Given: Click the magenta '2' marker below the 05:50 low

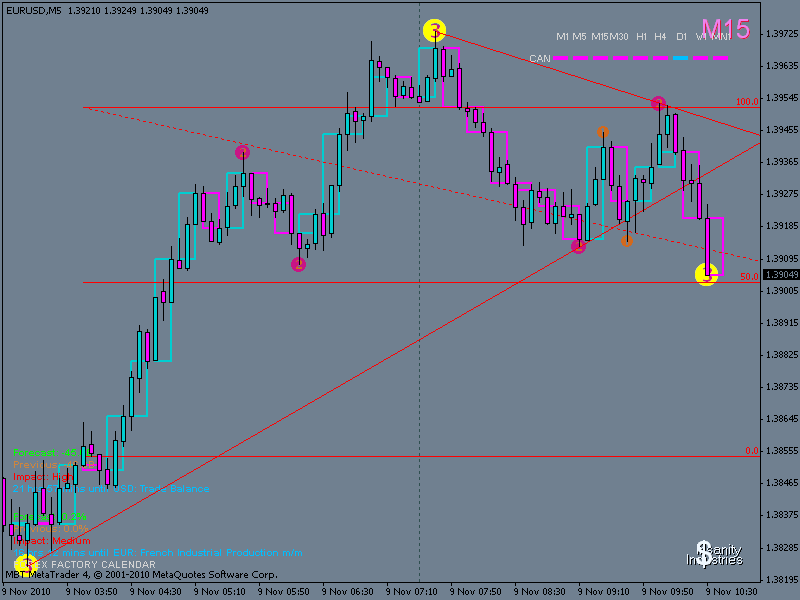Looking at the screenshot, I should [298, 264].
